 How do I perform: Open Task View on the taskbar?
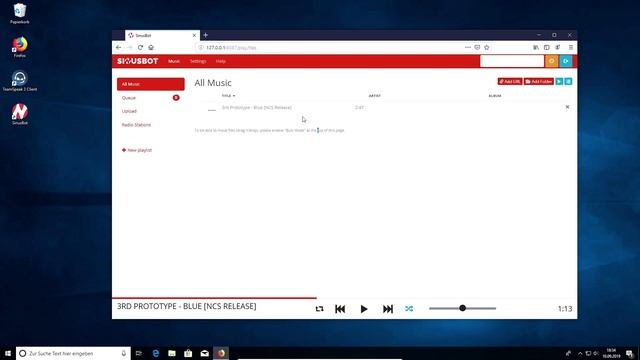(x=139, y=353)
